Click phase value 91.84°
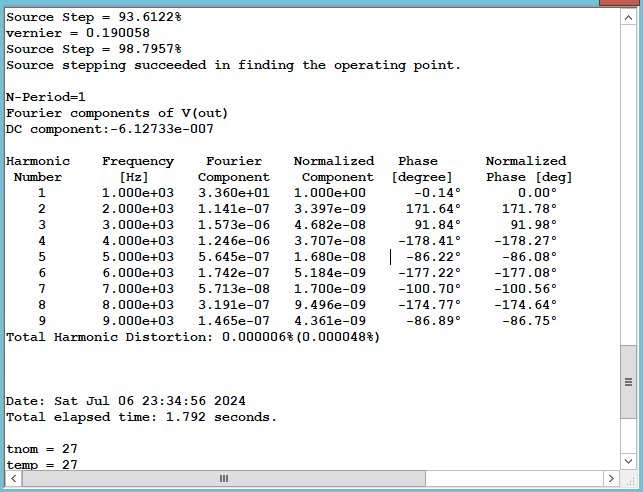 coord(438,225)
